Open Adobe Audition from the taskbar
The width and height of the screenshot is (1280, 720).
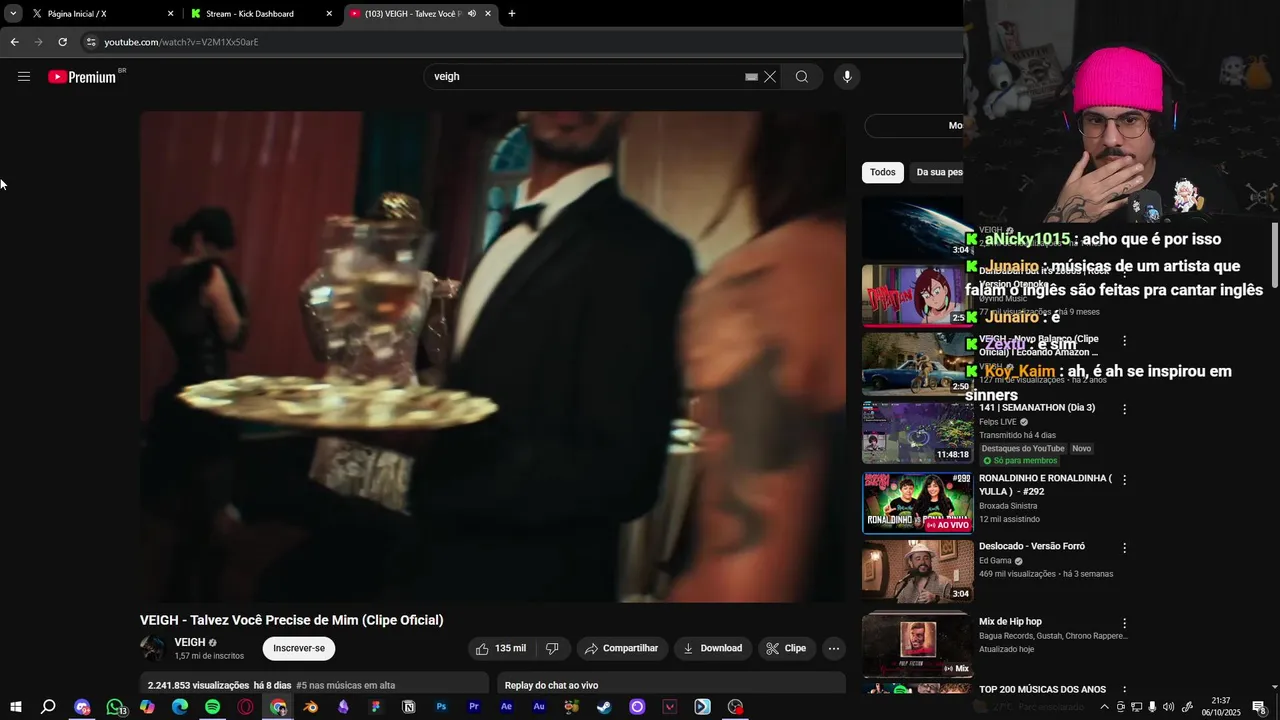(x=540, y=707)
